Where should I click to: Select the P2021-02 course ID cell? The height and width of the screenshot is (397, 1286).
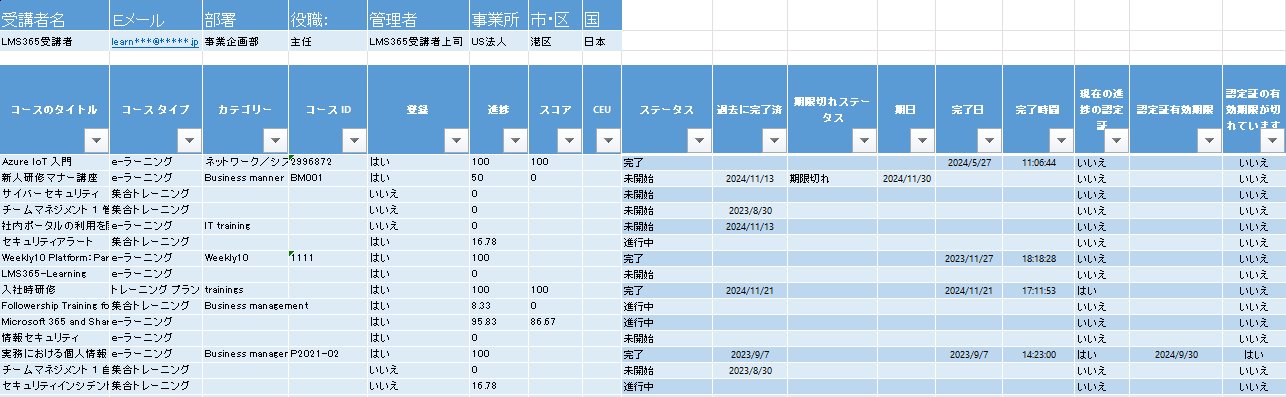tap(328, 353)
